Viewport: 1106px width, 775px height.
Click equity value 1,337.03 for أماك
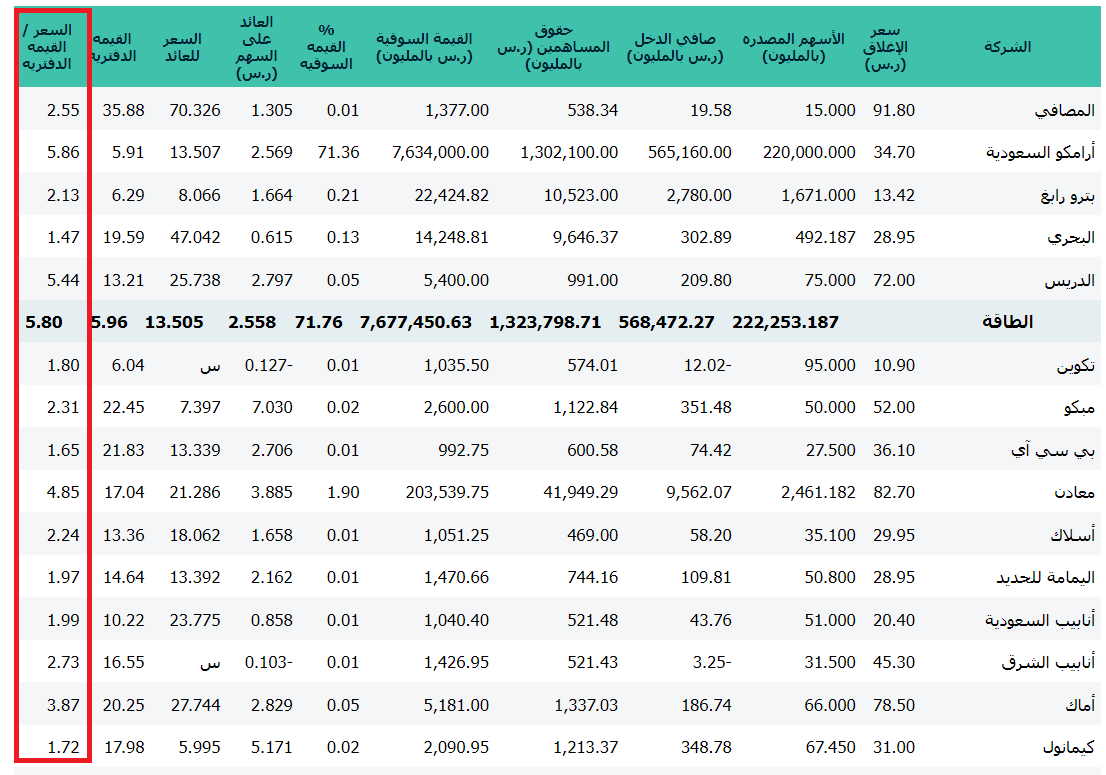tap(585, 705)
